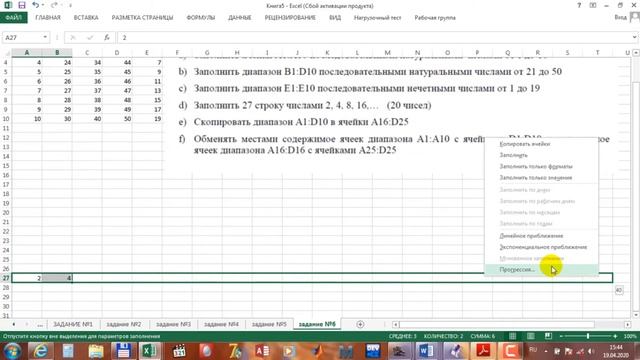Screen dimensions: 640x360
Task: Select row 15 header
Action: [x=6, y=166]
